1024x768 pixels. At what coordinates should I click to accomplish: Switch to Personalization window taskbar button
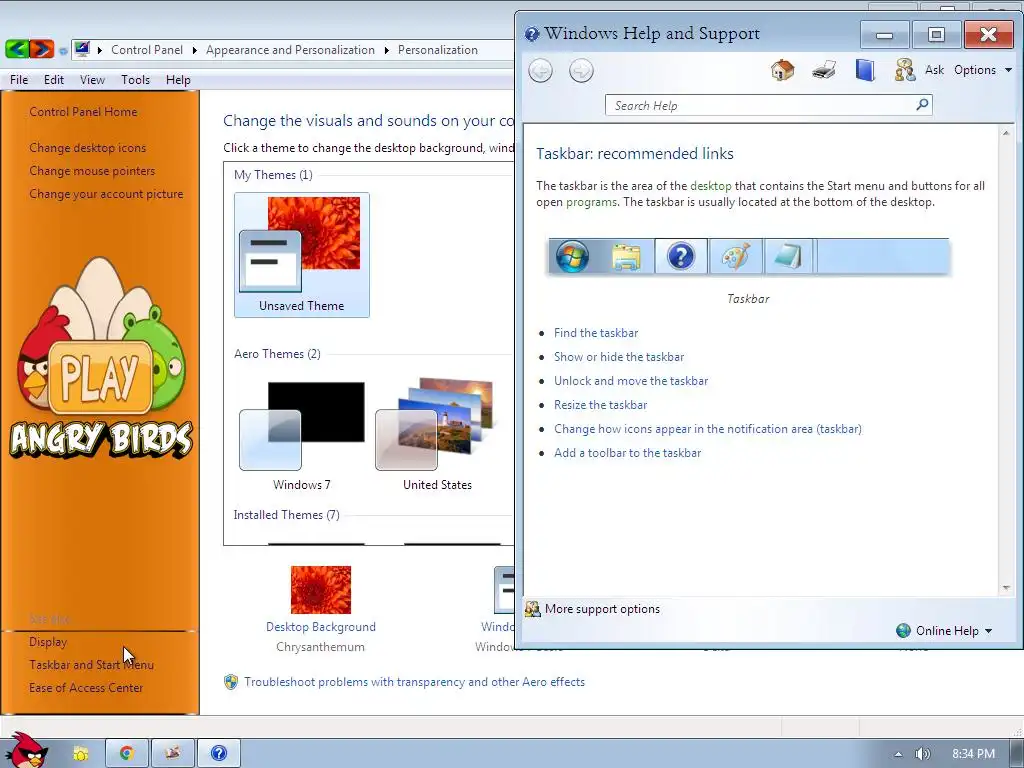coord(172,754)
